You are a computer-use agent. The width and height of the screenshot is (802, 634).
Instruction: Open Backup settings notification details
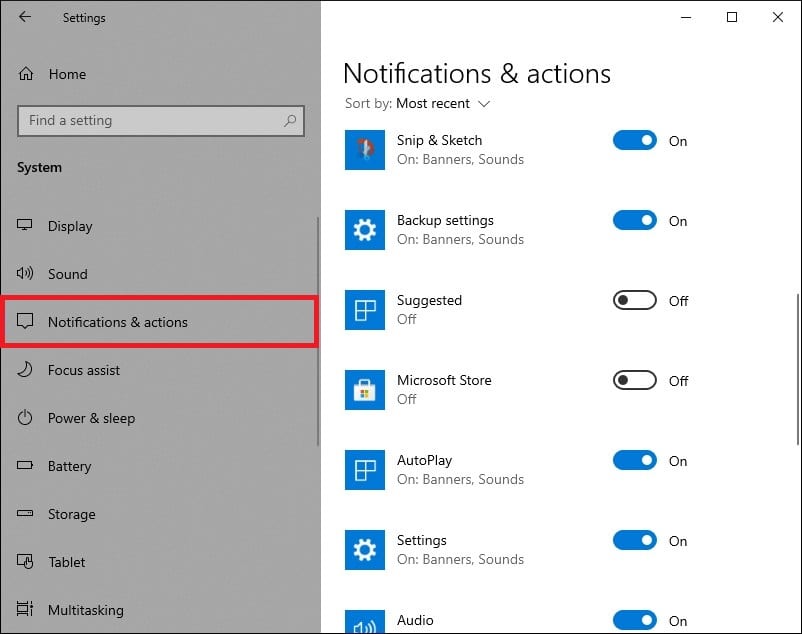point(460,230)
